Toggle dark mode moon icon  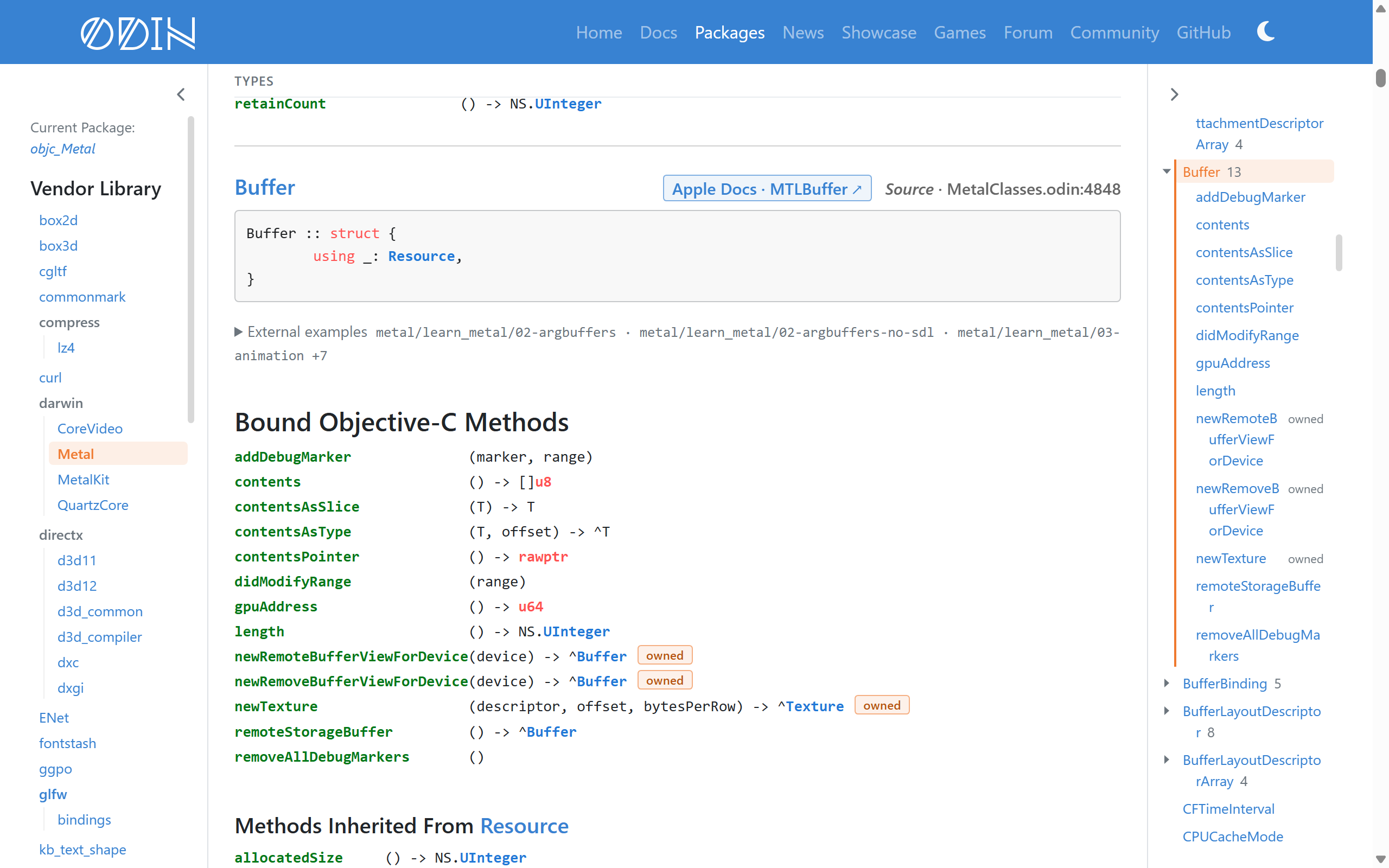pyautogui.click(x=1266, y=31)
